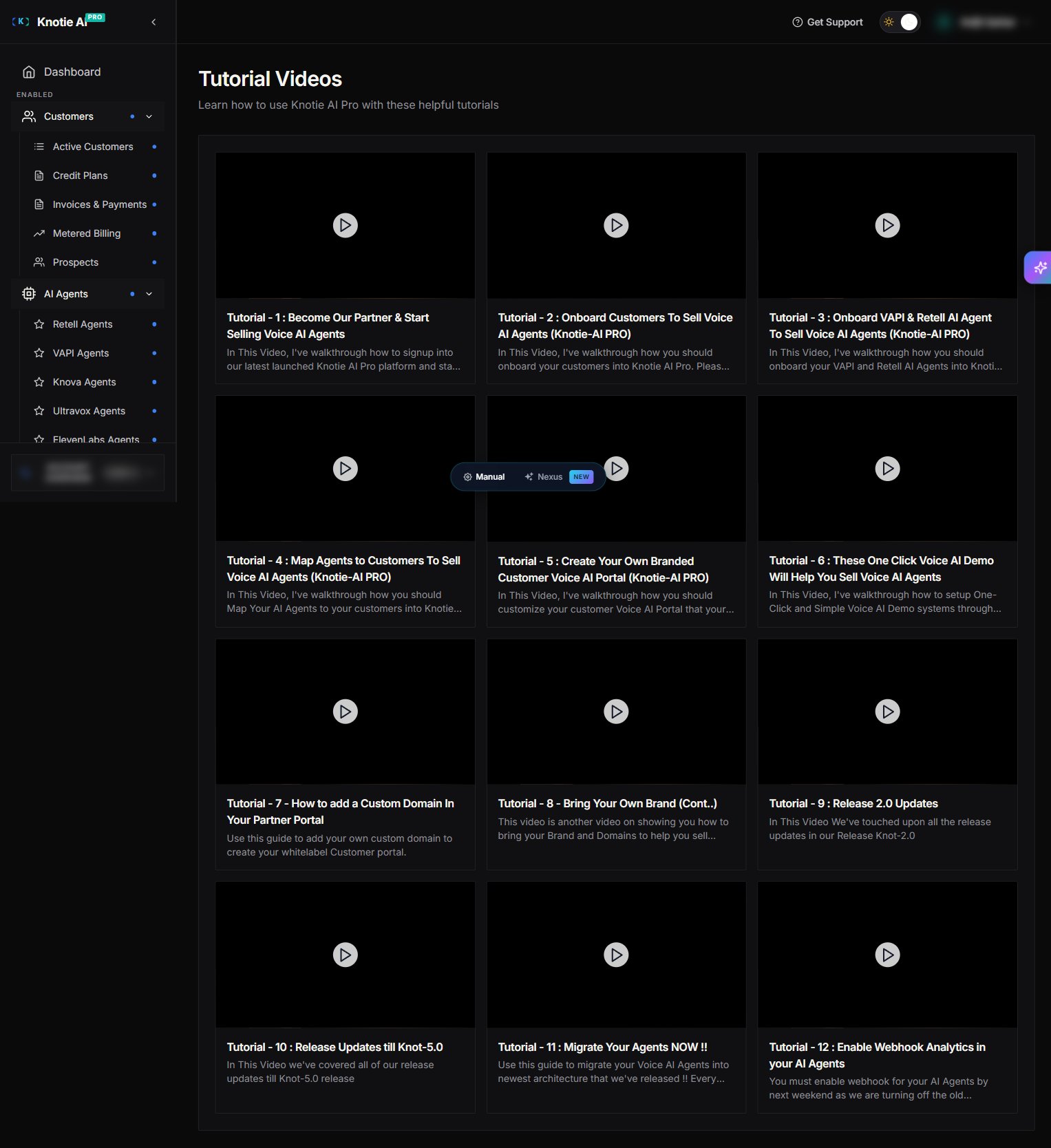Click the Get Support link
Screen dimensions: 1051x1148
click(x=827, y=22)
